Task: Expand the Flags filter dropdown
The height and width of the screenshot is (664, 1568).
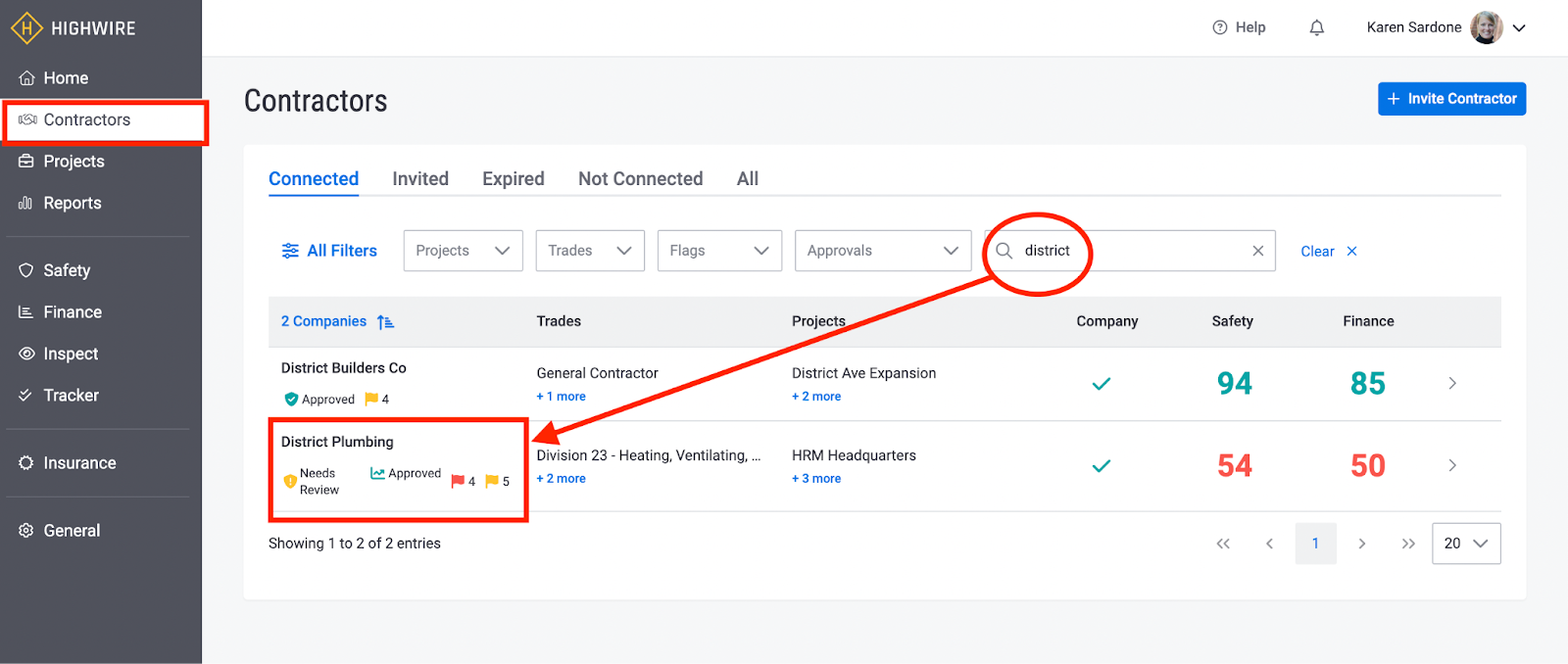Action: [719, 251]
